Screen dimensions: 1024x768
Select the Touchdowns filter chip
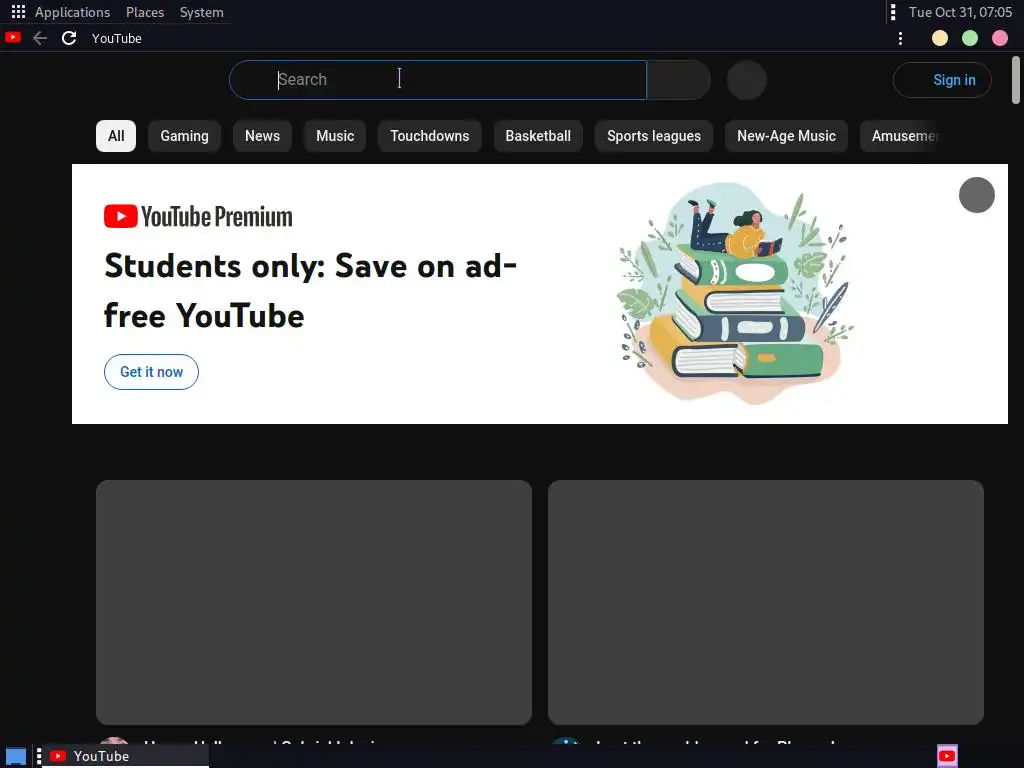coord(429,136)
